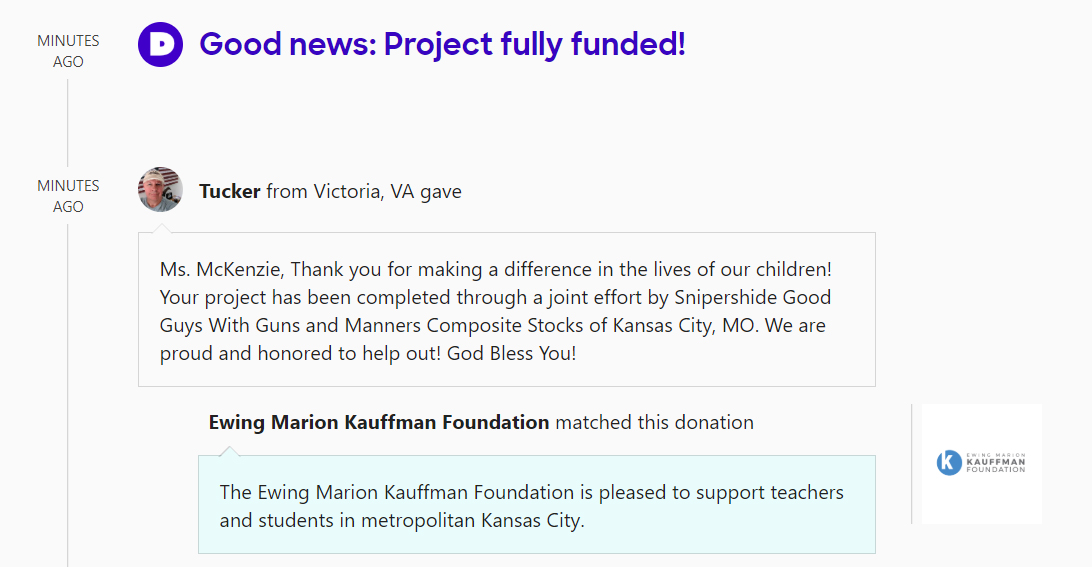Open Tucker's profile photo
This screenshot has width=1092, height=567.
[x=160, y=190]
